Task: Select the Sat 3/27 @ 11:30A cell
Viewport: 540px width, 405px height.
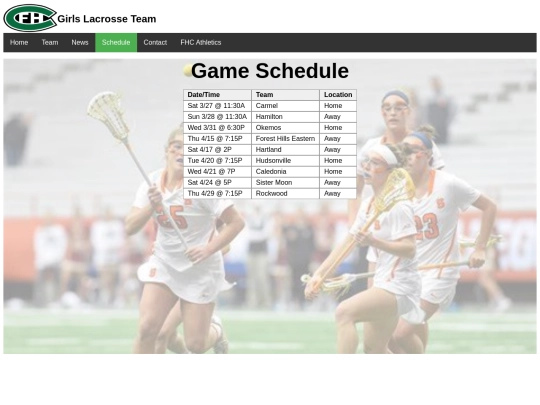Action: pyautogui.click(x=217, y=106)
